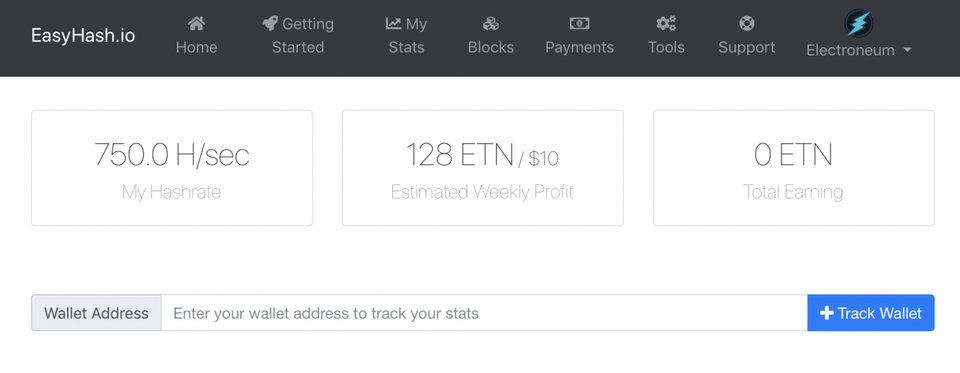The image size is (960, 373).
Task: Click the EasyHash.io brand link
Action: pyautogui.click(x=83, y=35)
